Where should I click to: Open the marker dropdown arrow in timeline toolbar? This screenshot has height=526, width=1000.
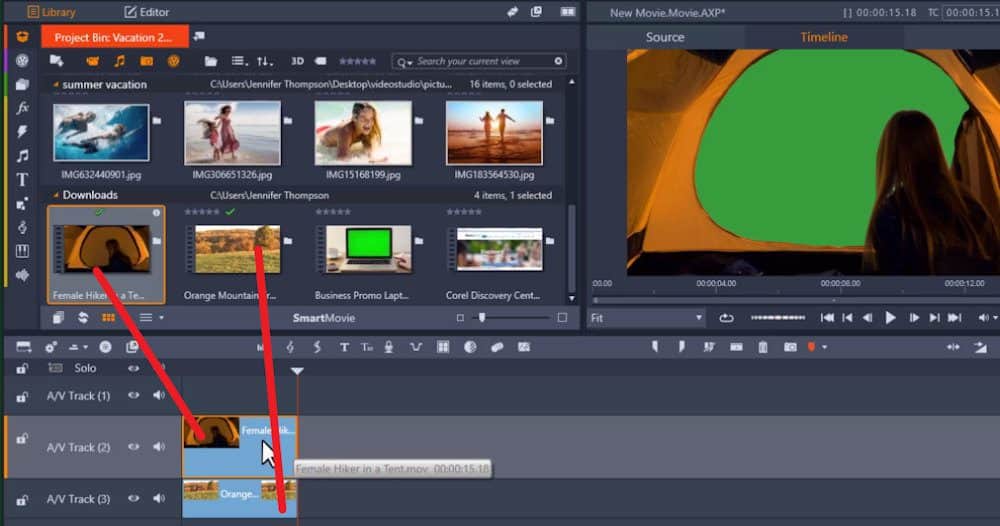[x=825, y=347]
